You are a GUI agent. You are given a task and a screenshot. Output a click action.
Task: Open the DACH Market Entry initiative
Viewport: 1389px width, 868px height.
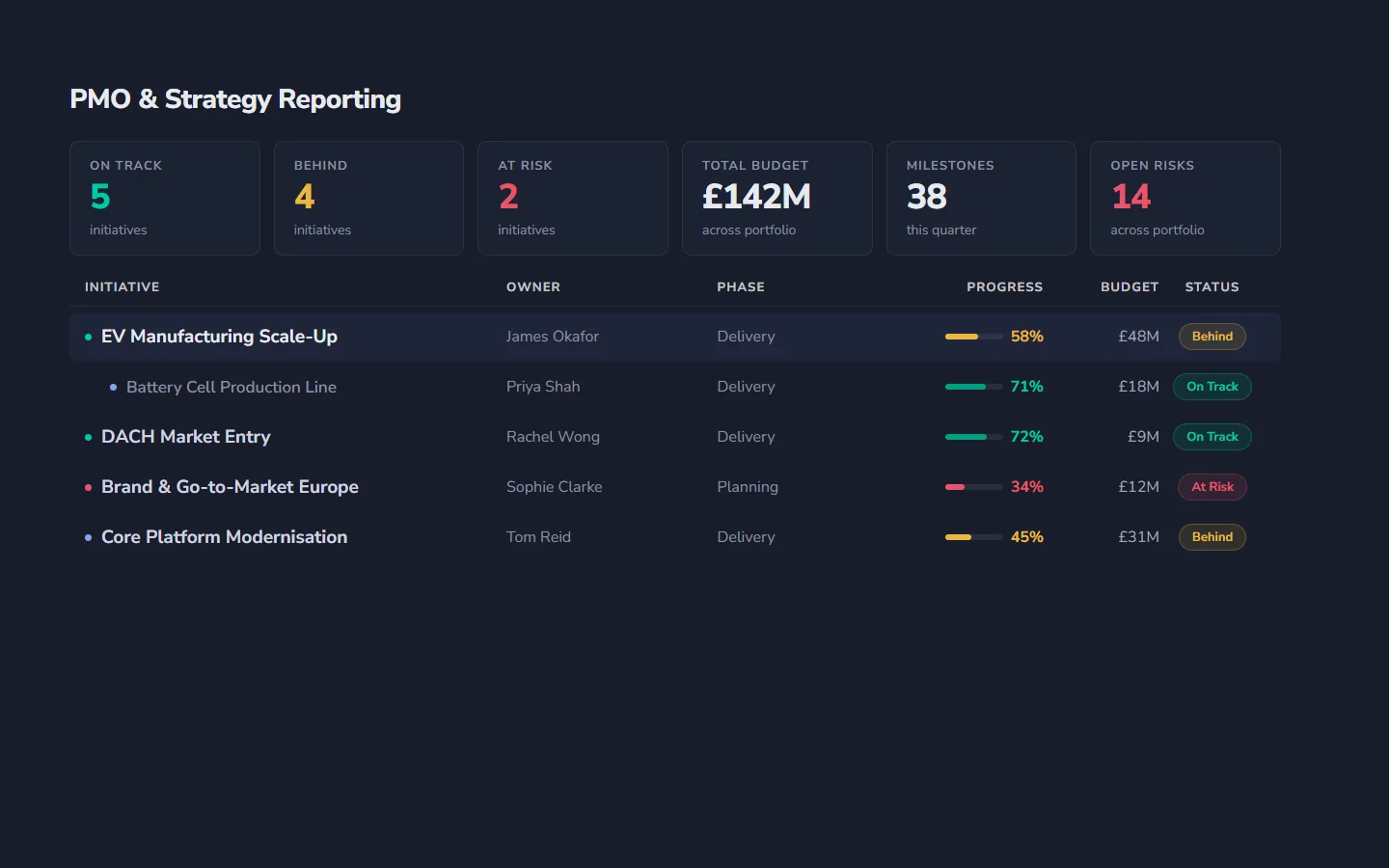[x=185, y=437]
